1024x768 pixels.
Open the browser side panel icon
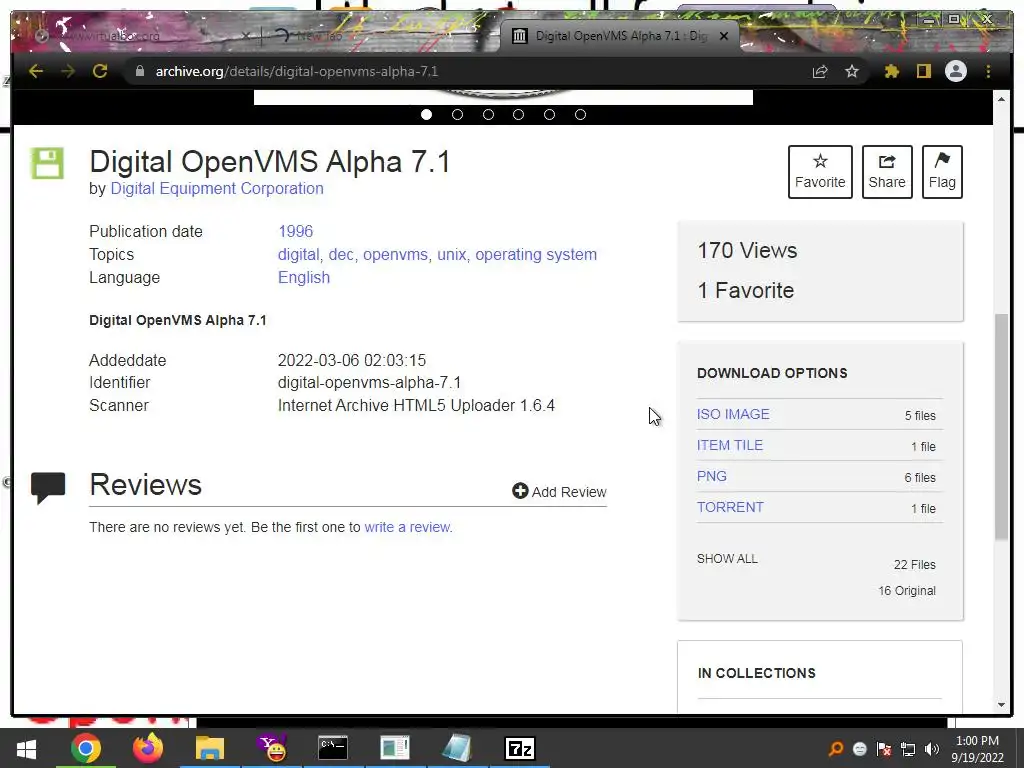tap(923, 71)
